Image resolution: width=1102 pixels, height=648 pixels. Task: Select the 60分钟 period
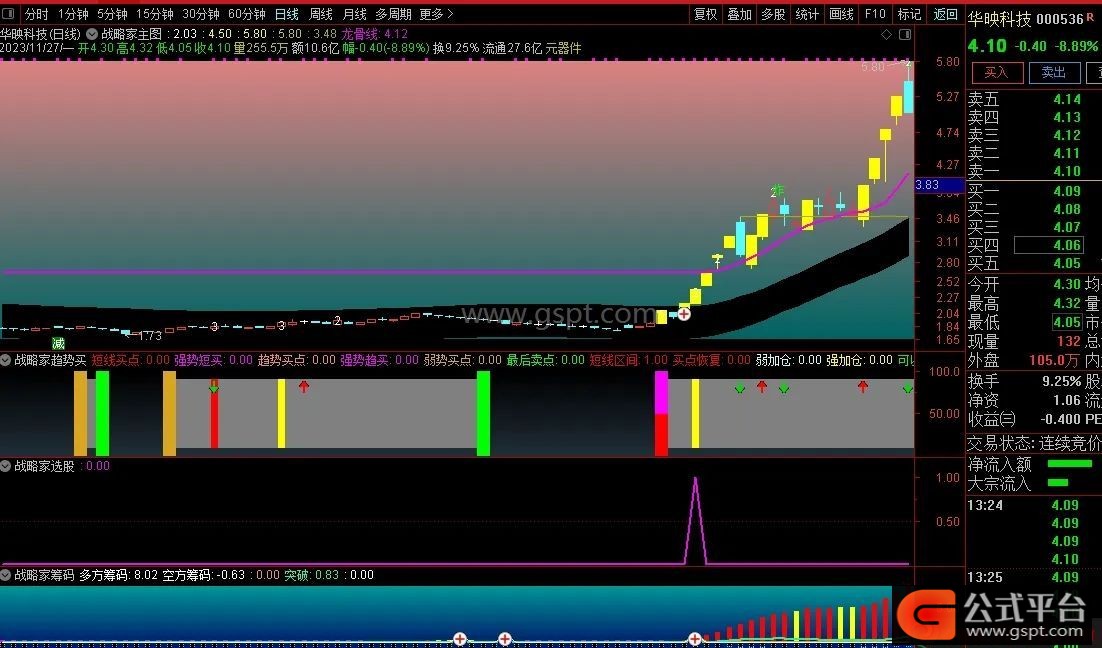247,14
